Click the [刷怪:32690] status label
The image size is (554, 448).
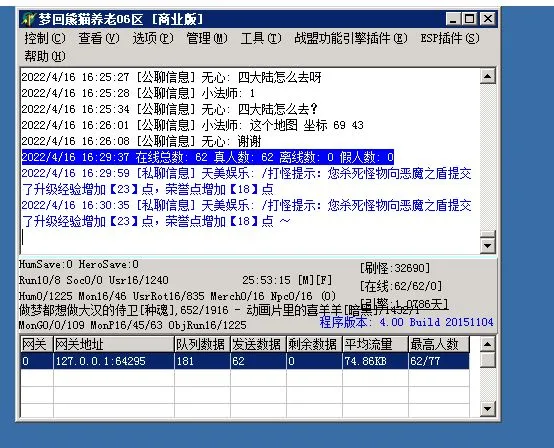395,268
